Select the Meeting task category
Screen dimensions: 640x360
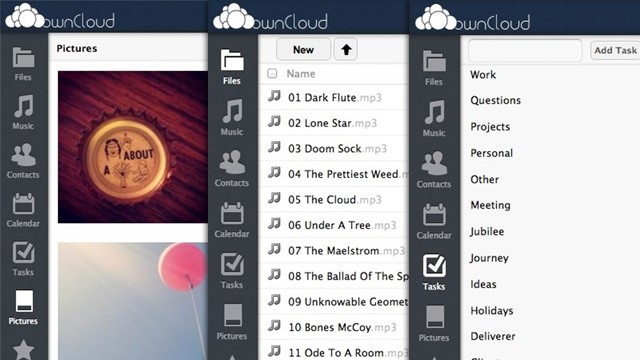(490, 205)
